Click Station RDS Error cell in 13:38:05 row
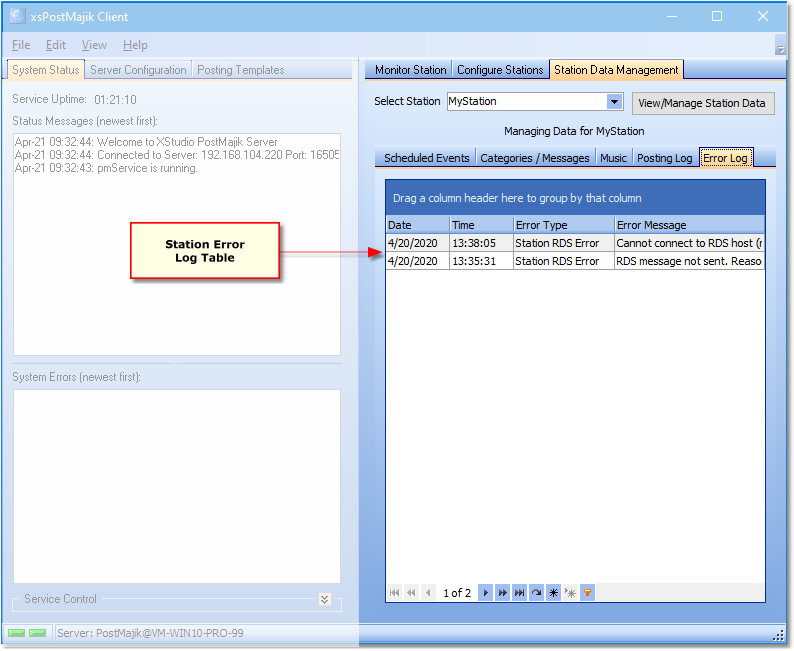794x651 pixels. (564, 243)
